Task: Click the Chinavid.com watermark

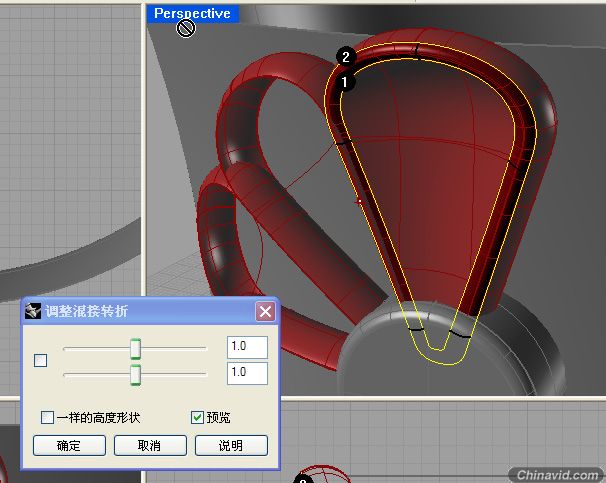Action: pyautogui.click(x=557, y=474)
